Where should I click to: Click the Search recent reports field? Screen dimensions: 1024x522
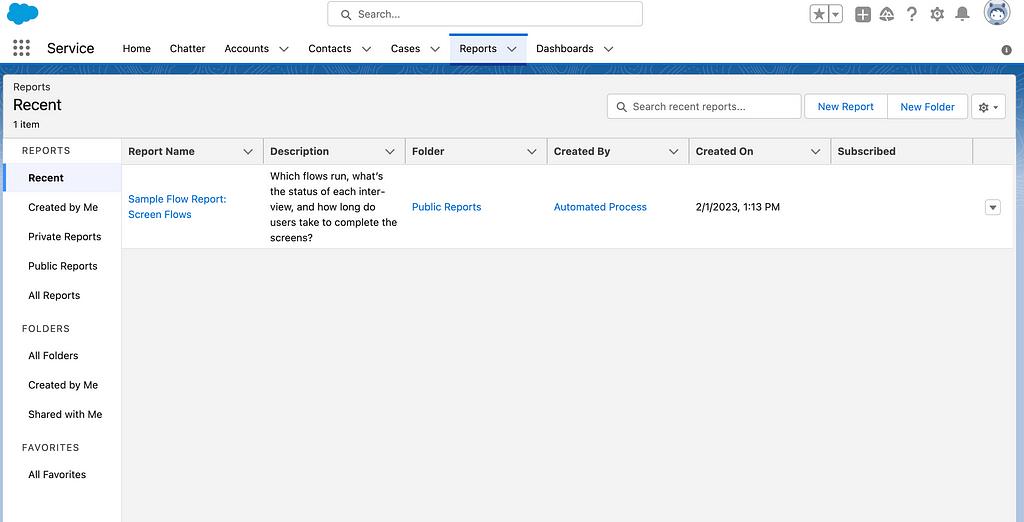click(712, 107)
